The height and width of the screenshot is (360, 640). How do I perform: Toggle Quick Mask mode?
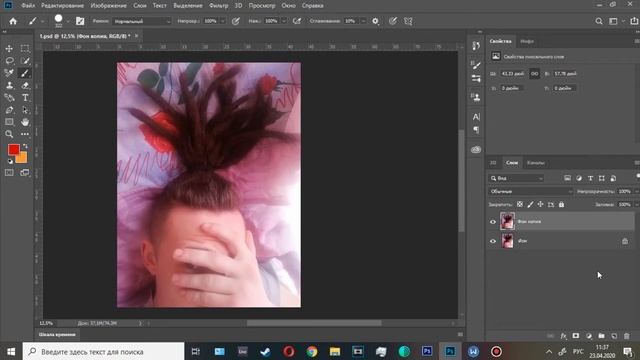point(9,173)
